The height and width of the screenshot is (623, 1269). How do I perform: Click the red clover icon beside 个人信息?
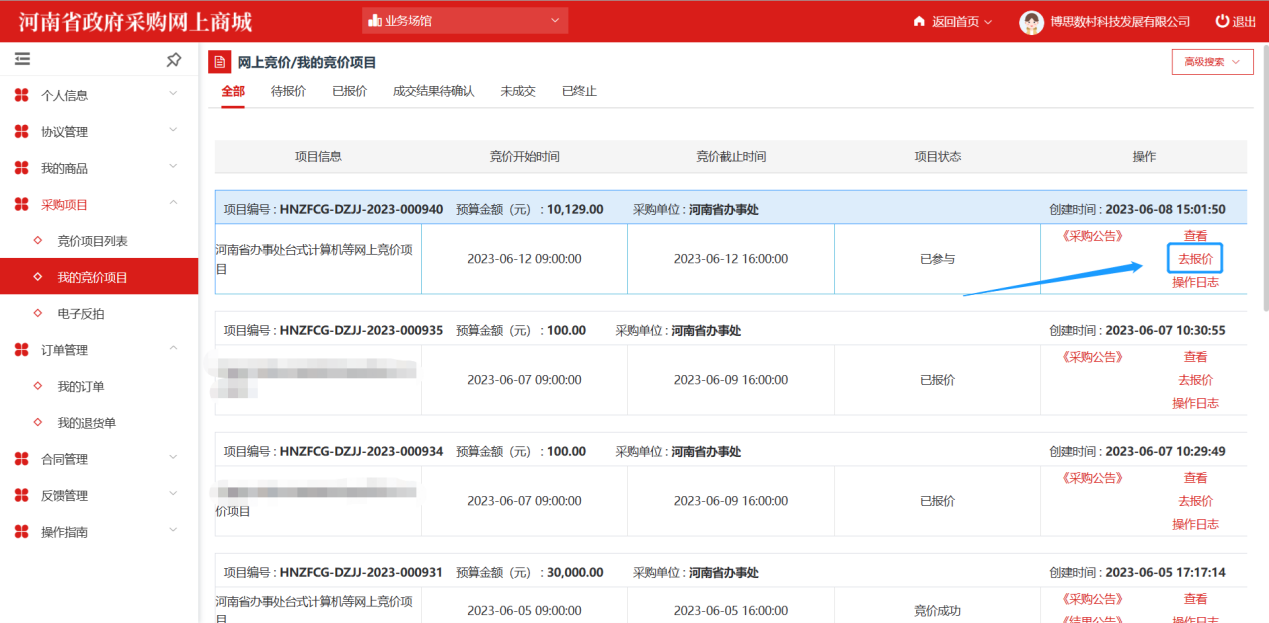coord(22,96)
